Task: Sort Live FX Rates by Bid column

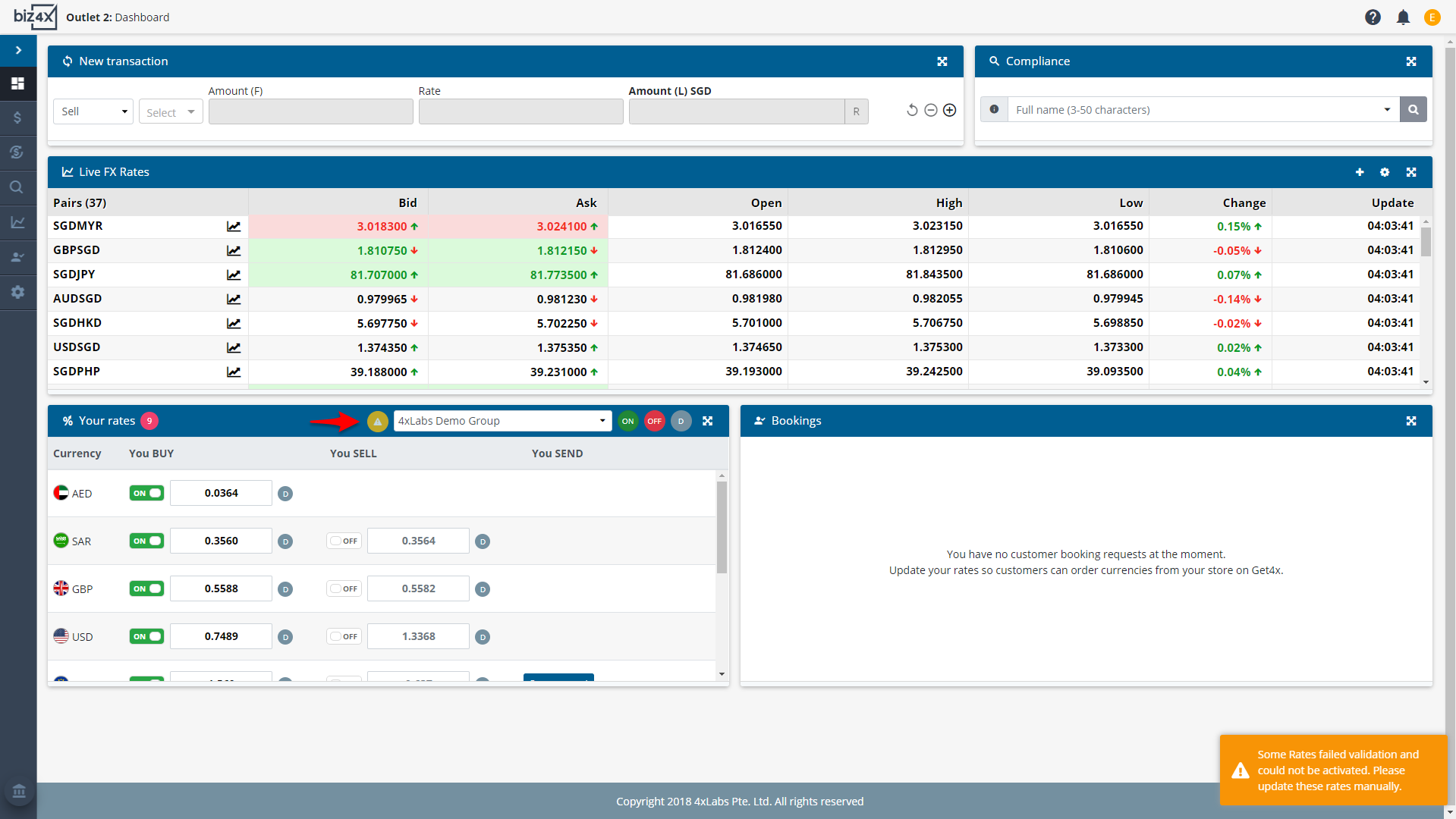Action: tap(407, 202)
